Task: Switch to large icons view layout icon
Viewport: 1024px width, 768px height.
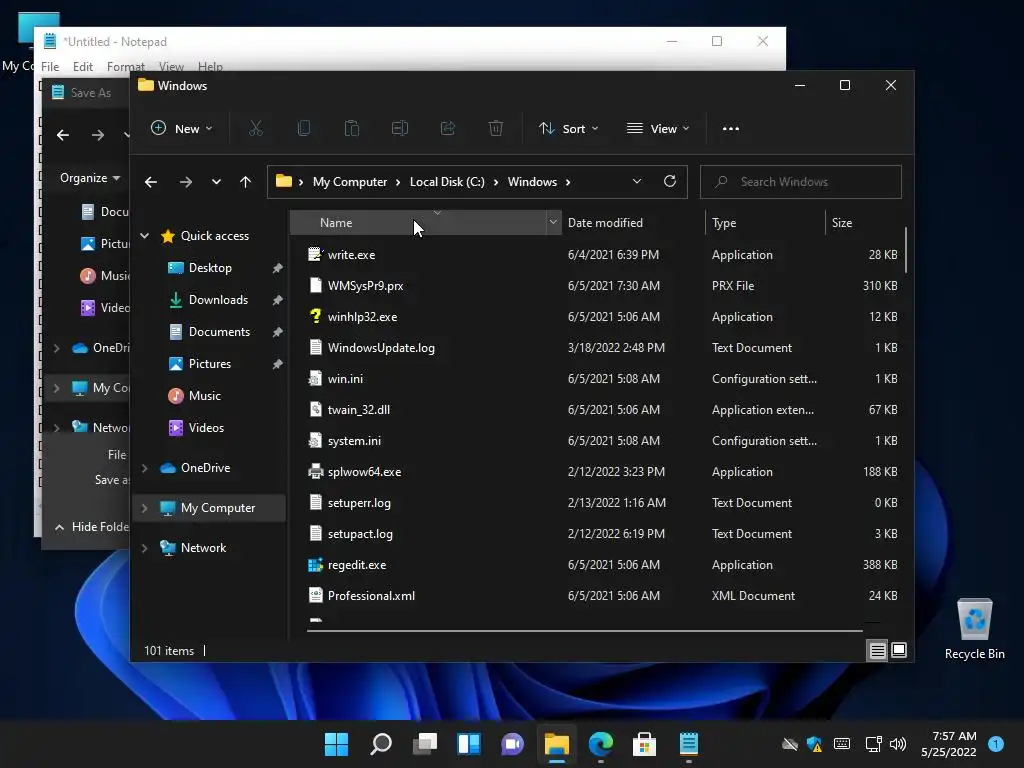Action: click(x=899, y=650)
